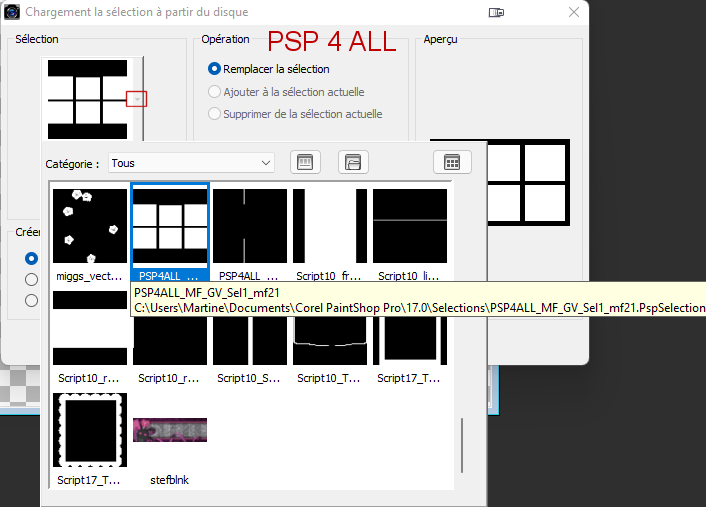The image size is (706, 507).
Task: Open the resource manager icon beside Catégorie
Action: point(304,162)
